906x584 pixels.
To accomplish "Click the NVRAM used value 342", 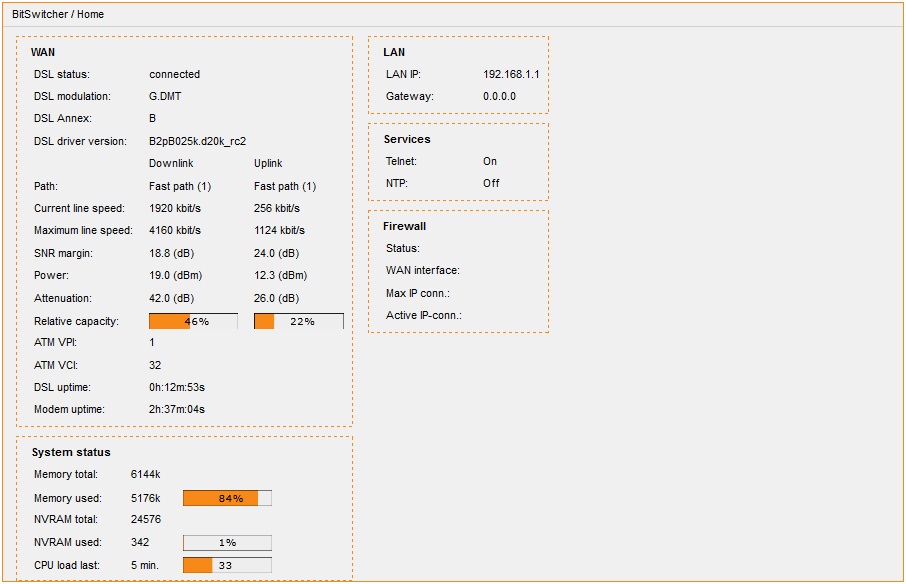I will (x=140, y=542).
